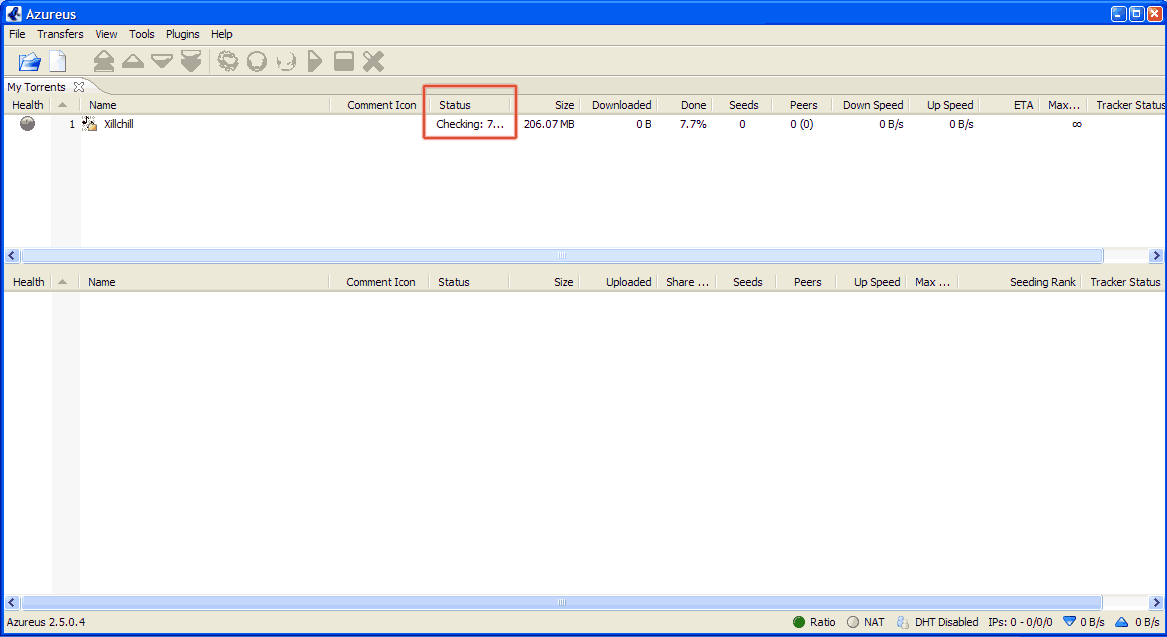The width and height of the screenshot is (1167, 637).
Task: Open the Transfers menu
Action: pos(60,34)
